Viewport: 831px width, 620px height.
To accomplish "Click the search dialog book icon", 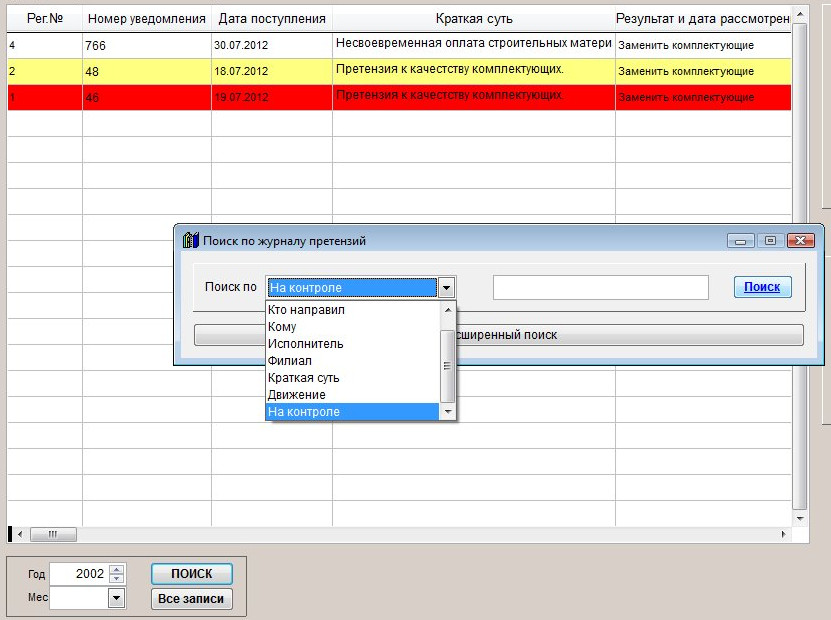I will [x=191, y=240].
